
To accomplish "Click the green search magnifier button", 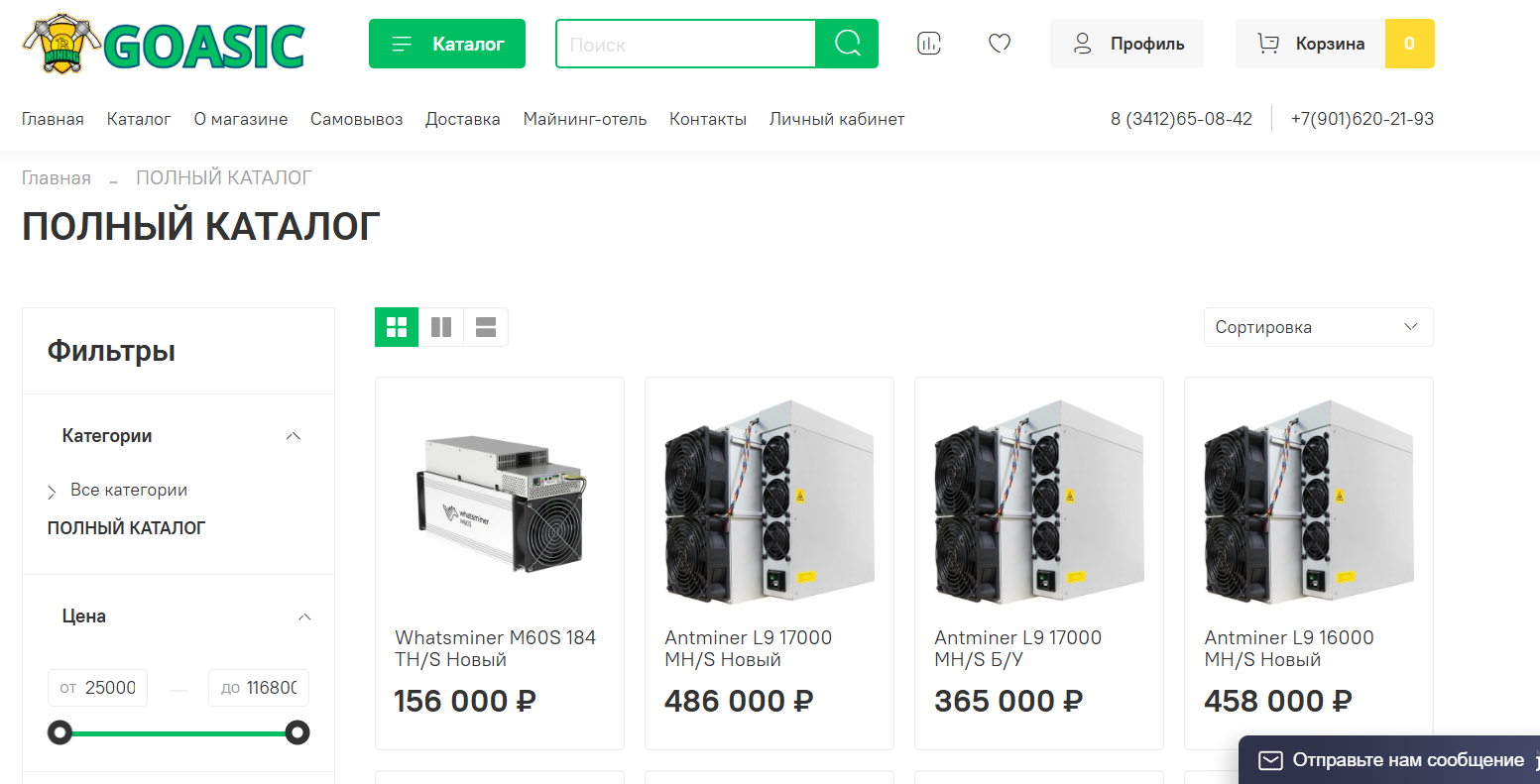I will (847, 44).
